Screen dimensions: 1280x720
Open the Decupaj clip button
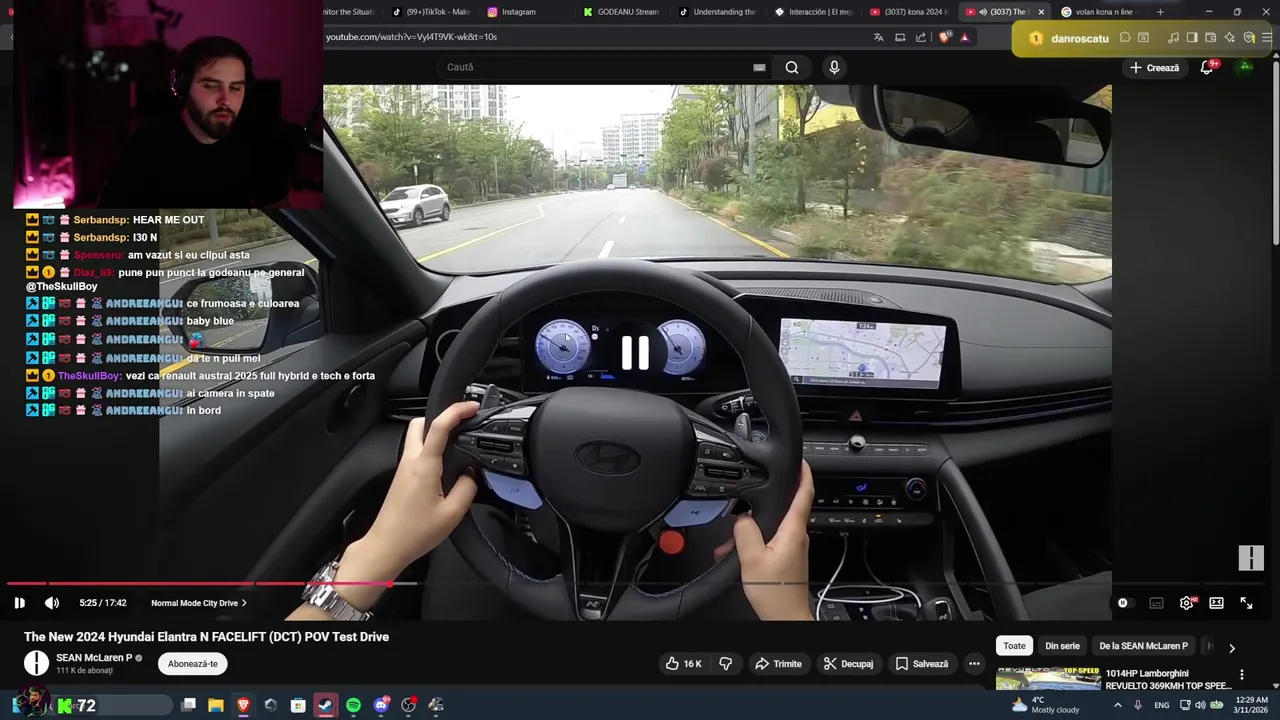click(848, 664)
